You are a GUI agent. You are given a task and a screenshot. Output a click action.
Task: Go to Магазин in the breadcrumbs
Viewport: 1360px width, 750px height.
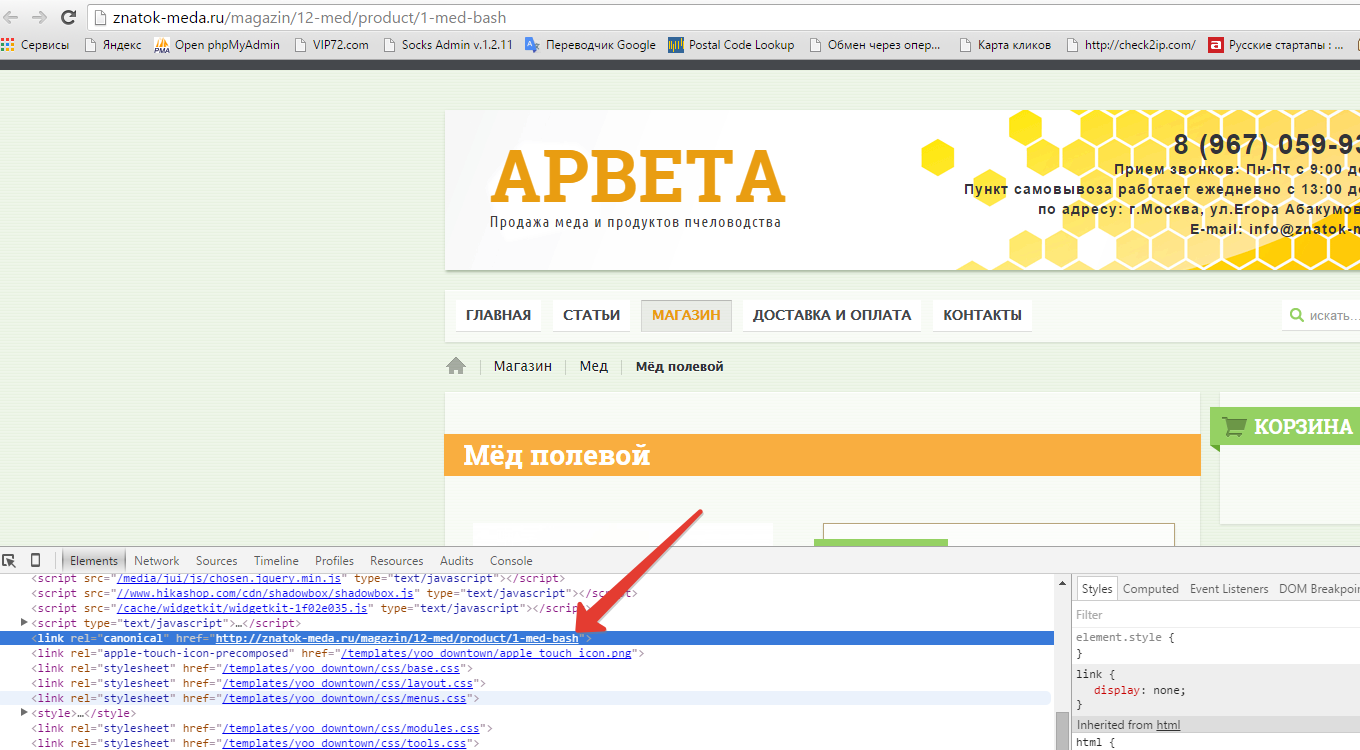pos(522,366)
